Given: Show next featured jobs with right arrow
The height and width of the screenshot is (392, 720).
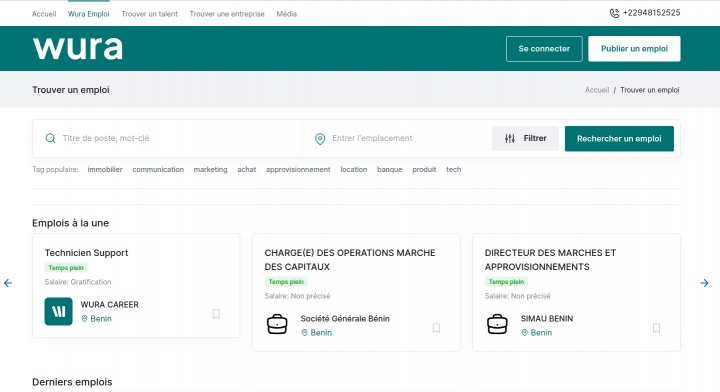Looking at the screenshot, I should pyautogui.click(x=704, y=283).
